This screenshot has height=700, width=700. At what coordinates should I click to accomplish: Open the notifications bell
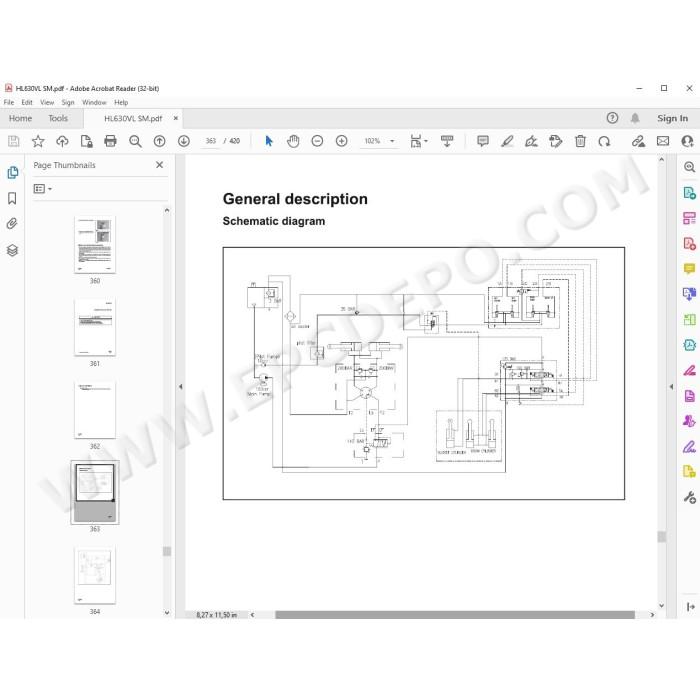(635, 118)
